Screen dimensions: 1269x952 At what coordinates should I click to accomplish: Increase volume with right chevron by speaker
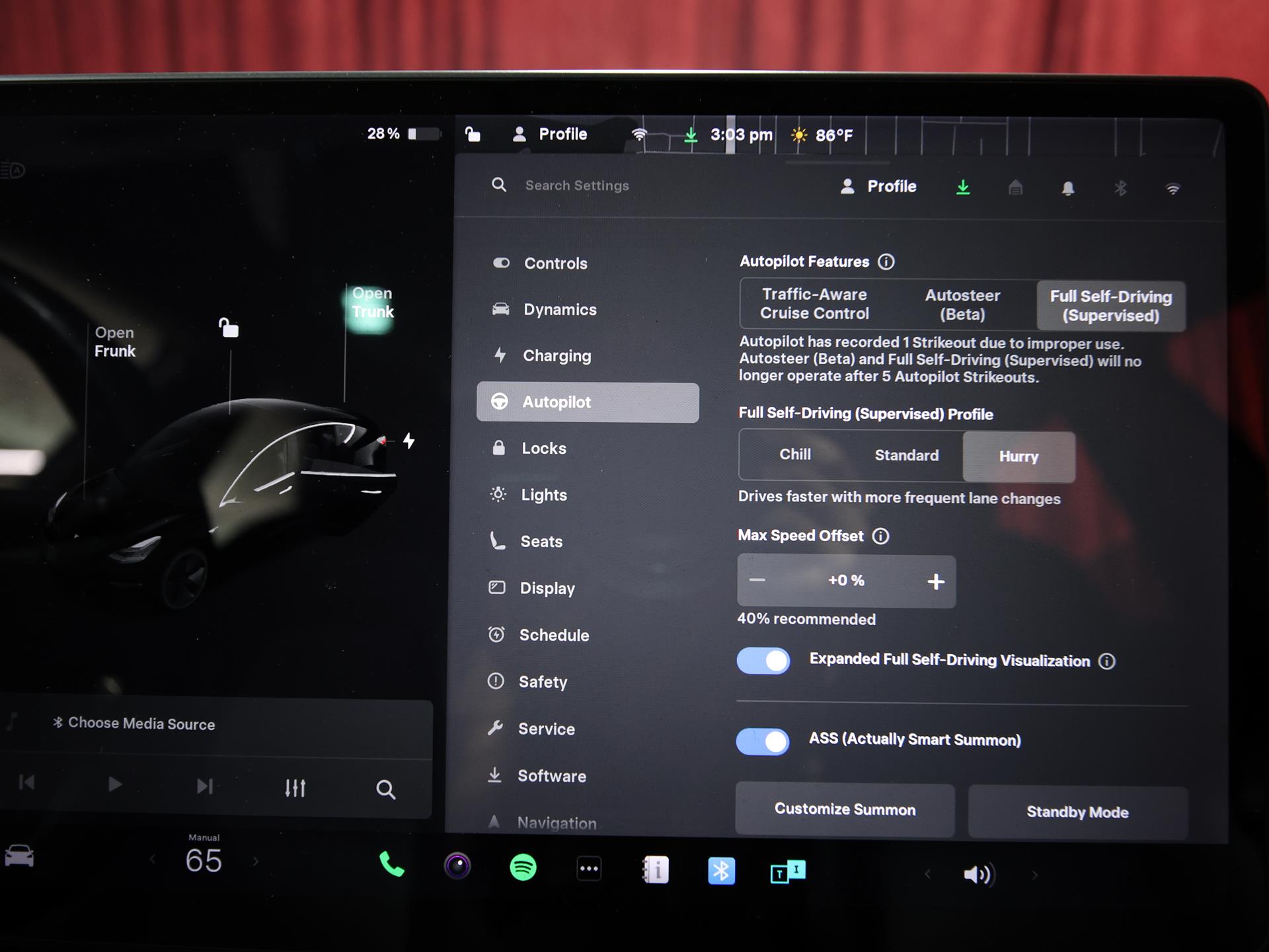[x=1034, y=875]
